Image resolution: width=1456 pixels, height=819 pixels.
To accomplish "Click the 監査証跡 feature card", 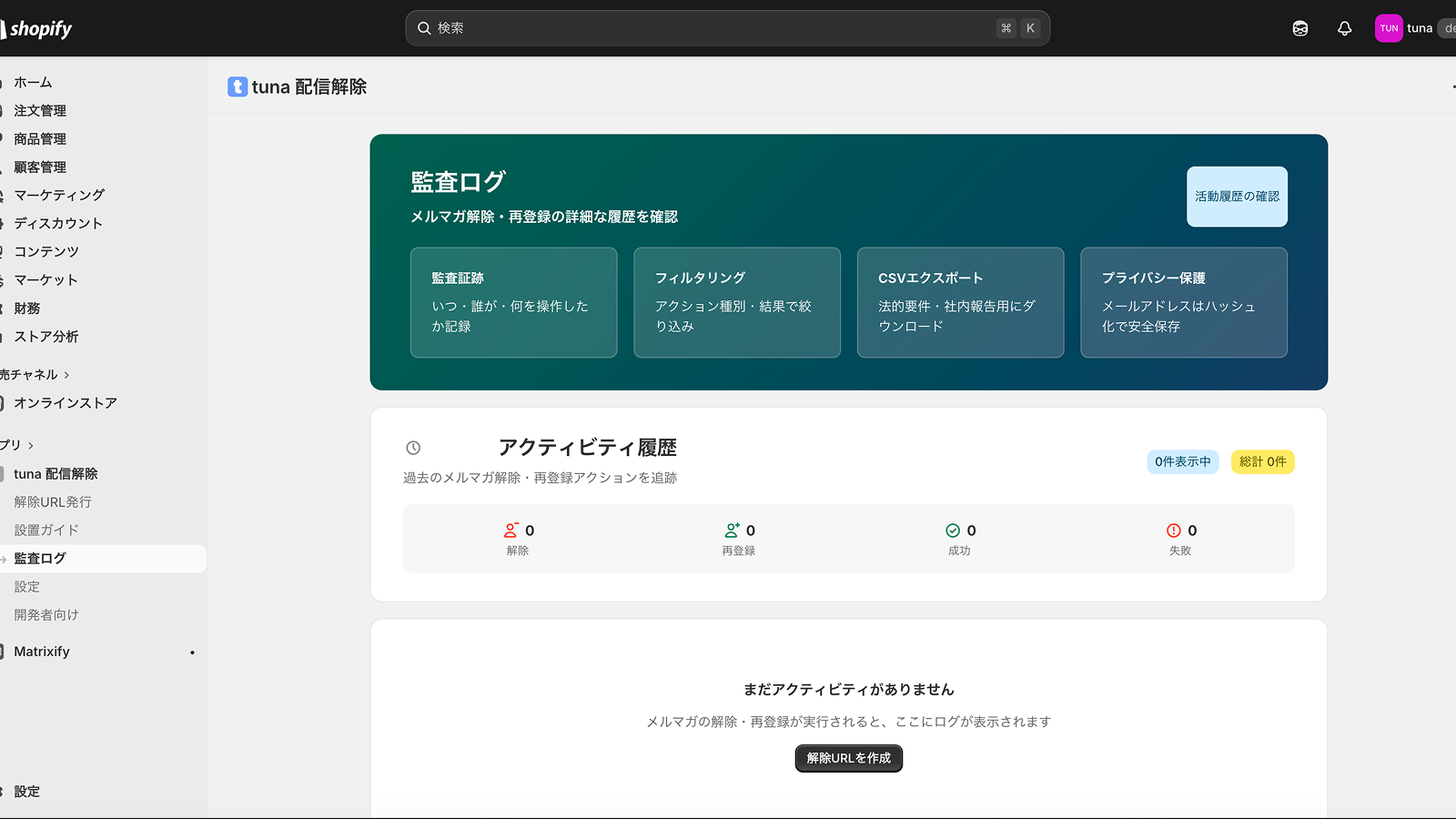I will (x=514, y=302).
